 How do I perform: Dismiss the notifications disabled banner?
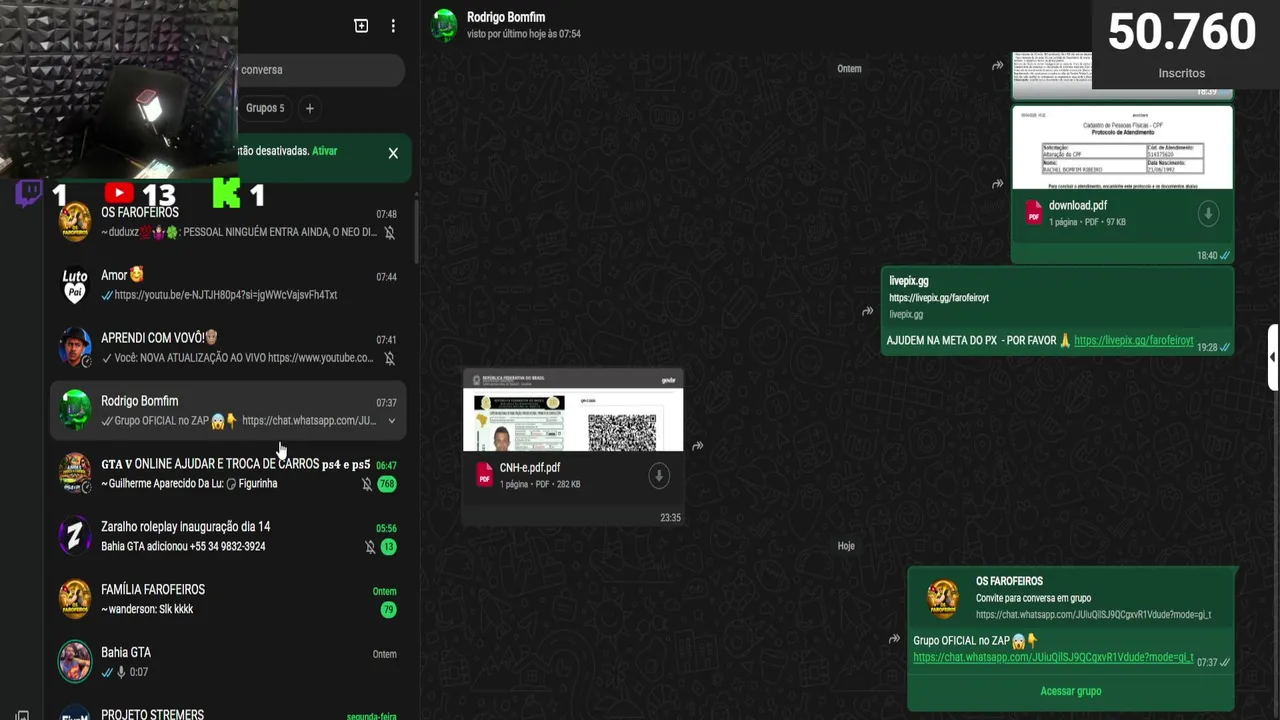pyautogui.click(x=393, y=153)
